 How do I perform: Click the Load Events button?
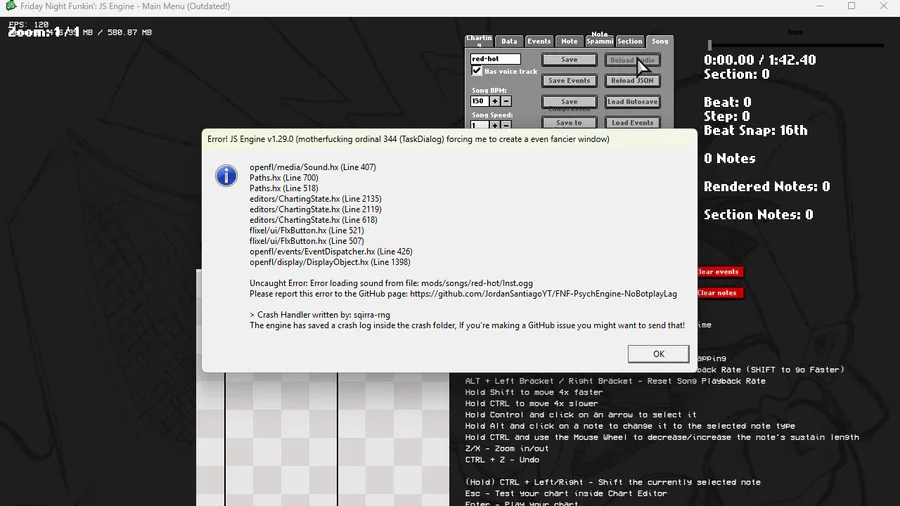tap(632, 123)
